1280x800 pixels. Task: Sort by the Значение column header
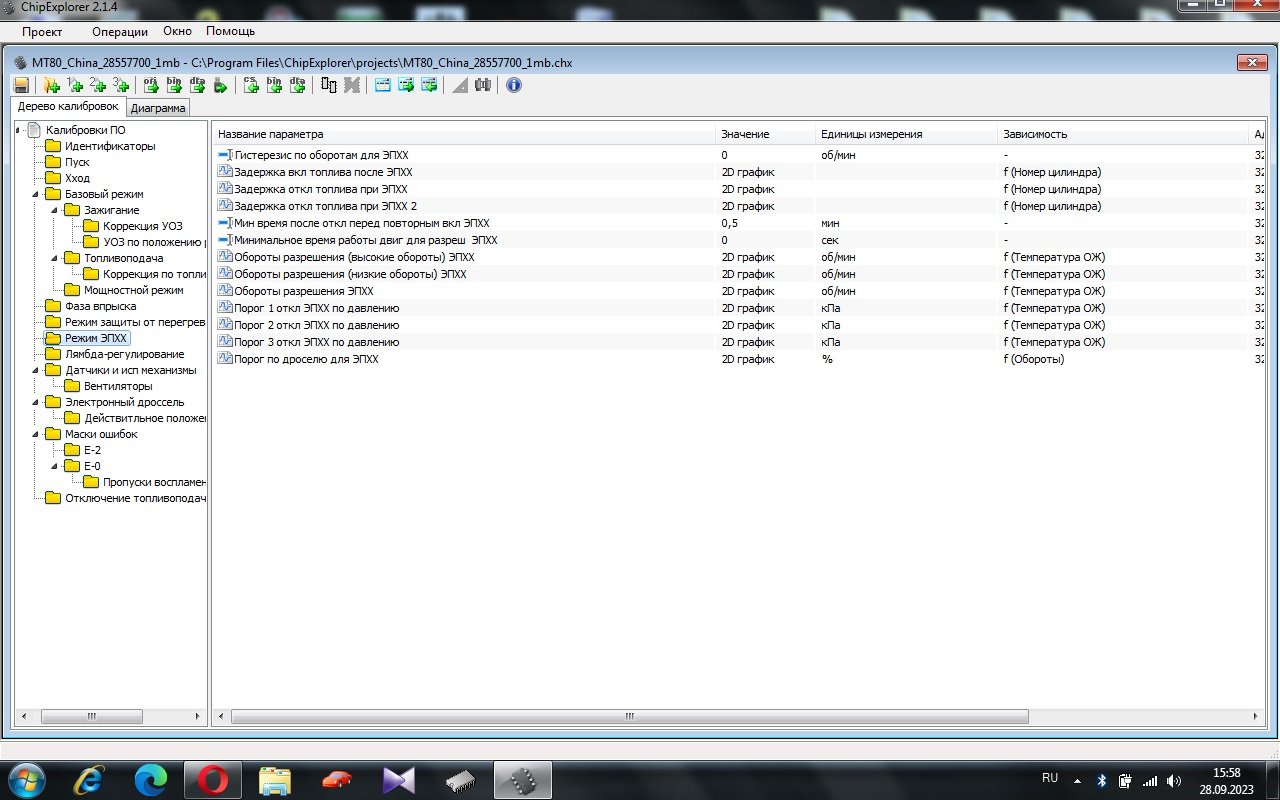(745, 134)
